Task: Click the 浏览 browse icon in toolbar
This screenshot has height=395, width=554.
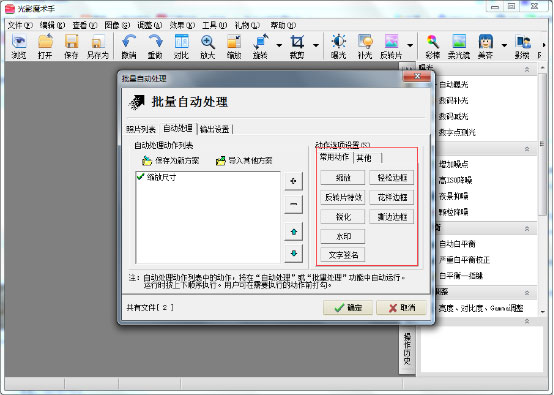Action: (x=19, y=42)
